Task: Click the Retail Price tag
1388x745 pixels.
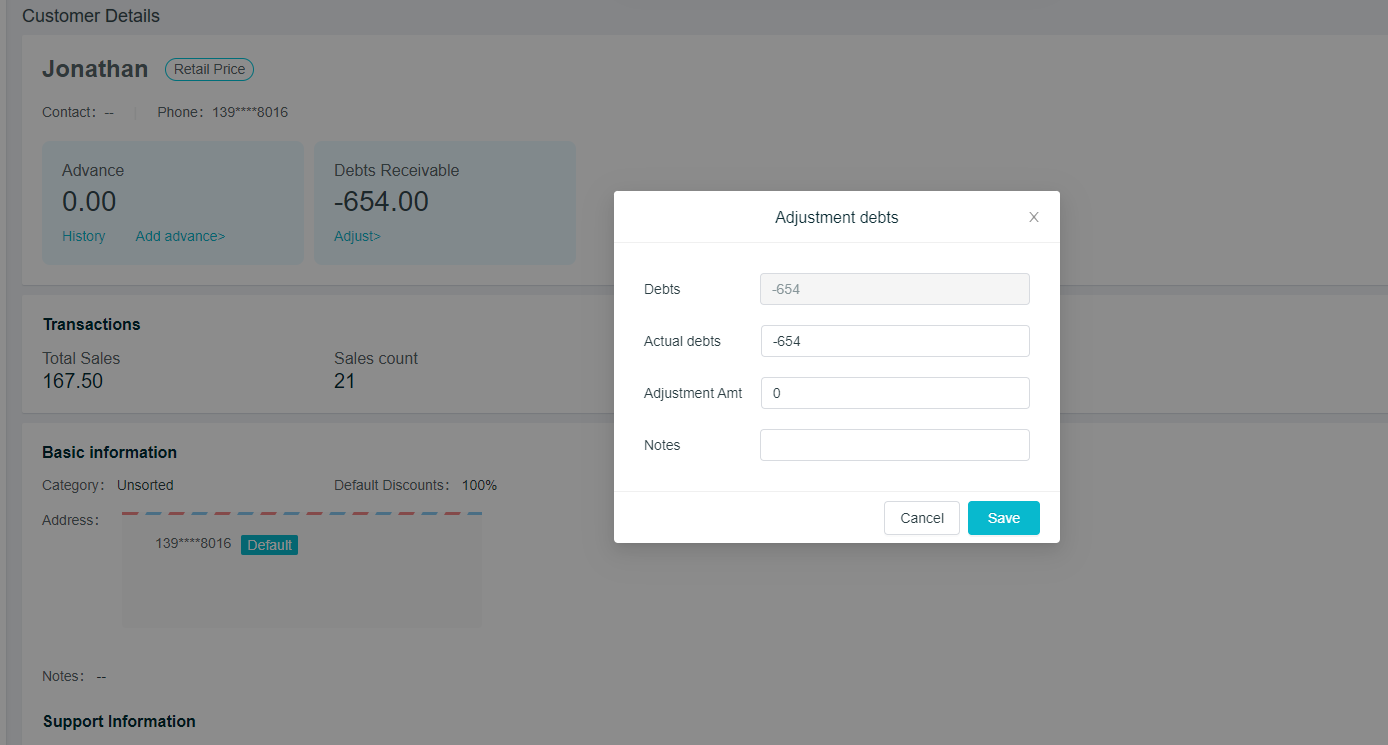Action: [x=209, y=69]
